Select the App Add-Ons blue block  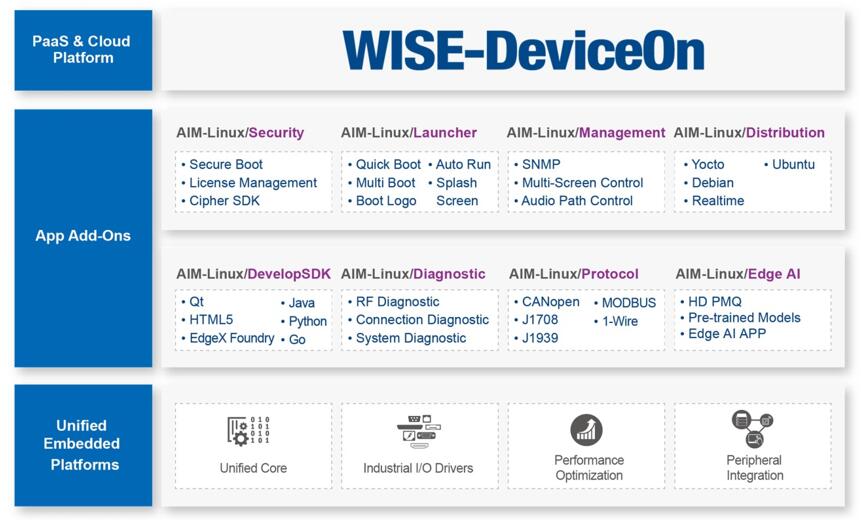tap(83, 238)
